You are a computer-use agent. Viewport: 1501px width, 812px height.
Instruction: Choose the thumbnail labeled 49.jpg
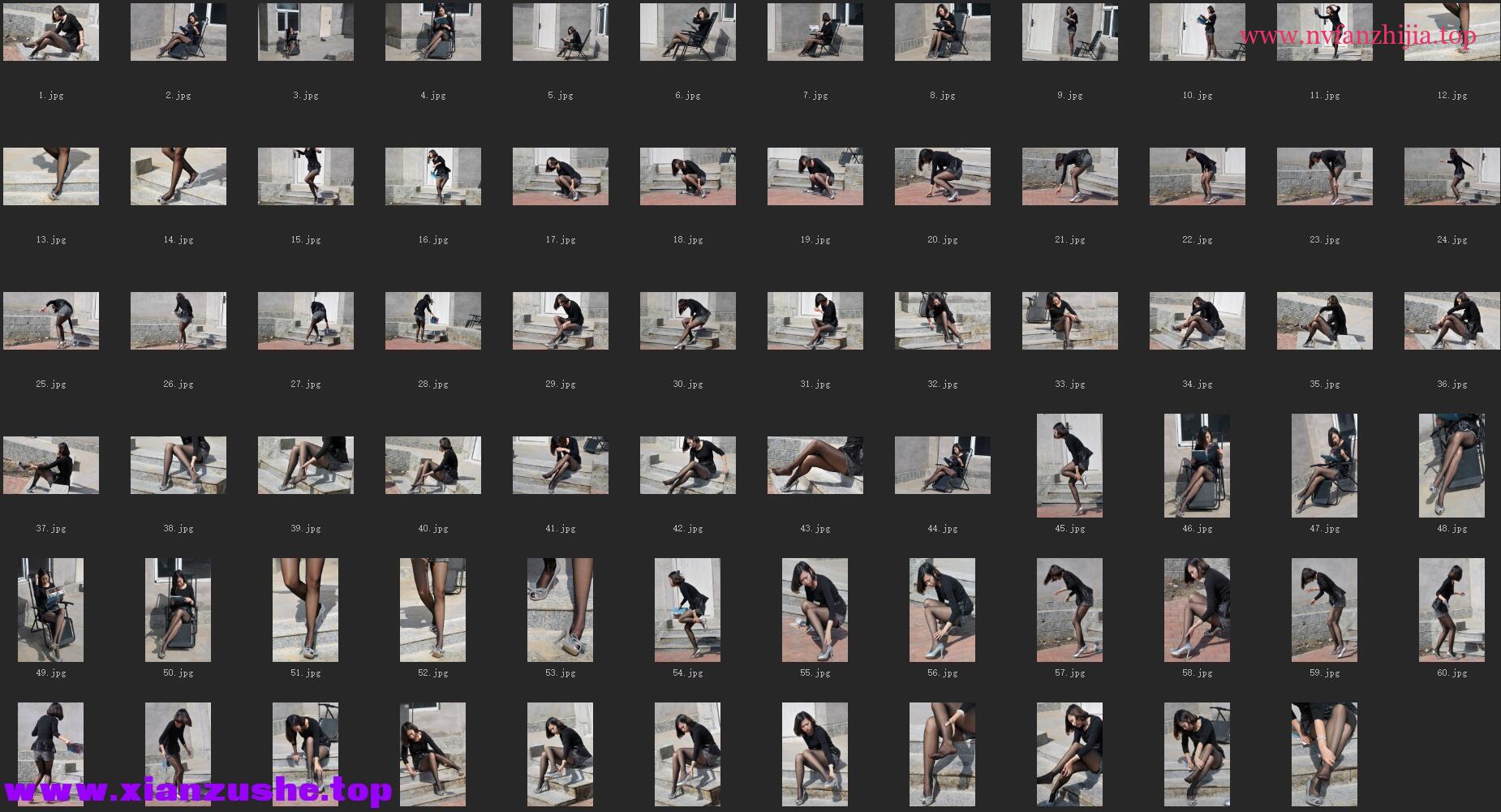[x=51, y=610]
